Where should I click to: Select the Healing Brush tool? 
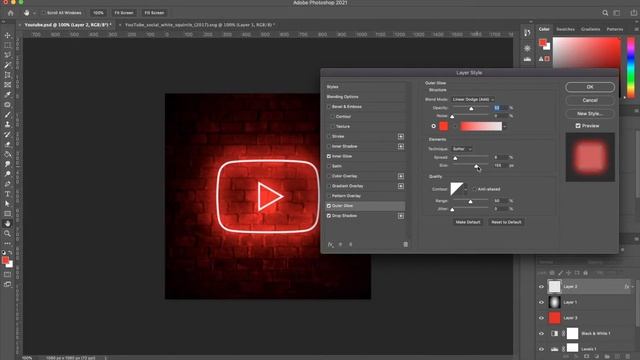(x=7, y=105)
